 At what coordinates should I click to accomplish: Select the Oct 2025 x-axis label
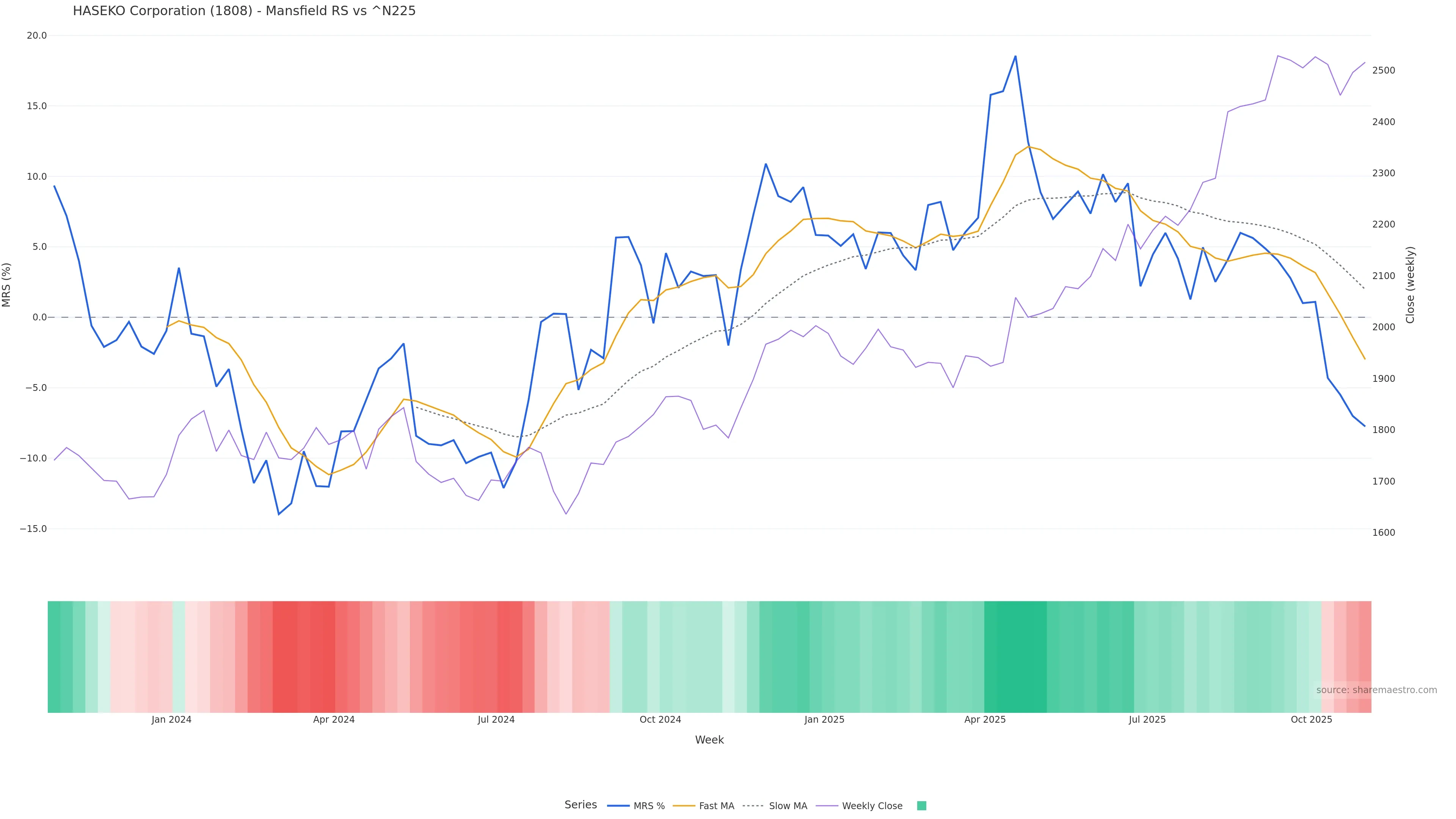coord(1311,720)
